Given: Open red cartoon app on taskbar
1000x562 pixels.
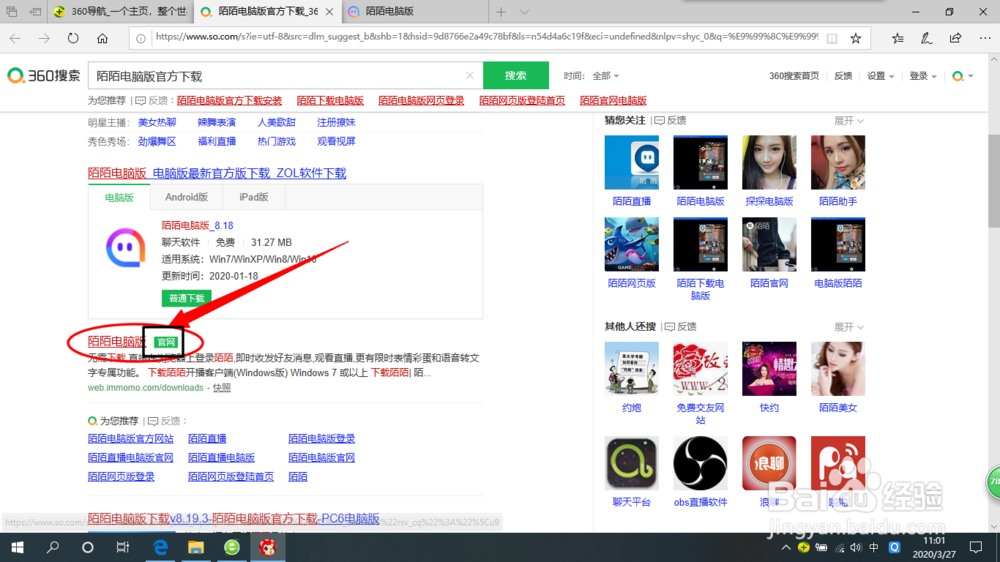Looking at the screenshot, I should pos(267,547).
